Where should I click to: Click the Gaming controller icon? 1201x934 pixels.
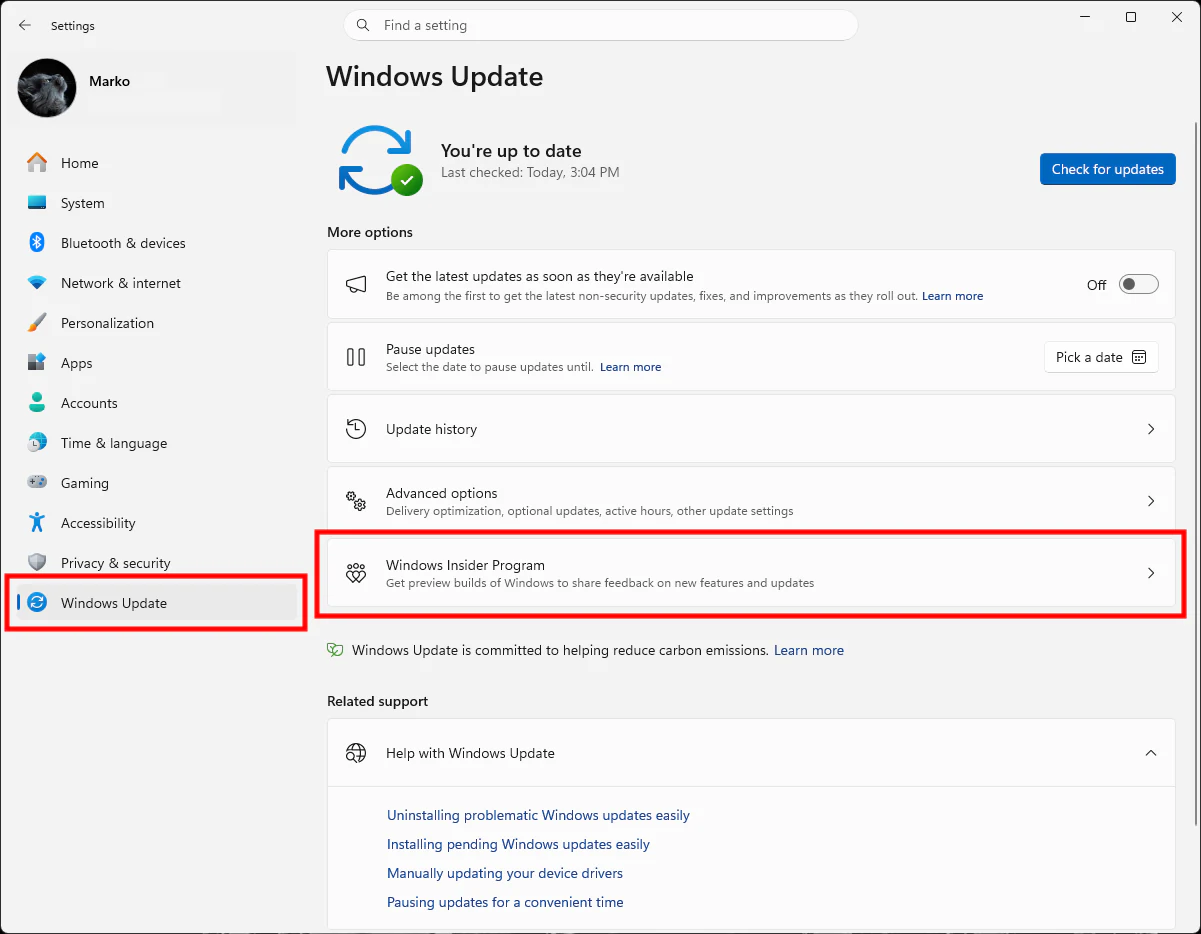(x=37, y=483)
